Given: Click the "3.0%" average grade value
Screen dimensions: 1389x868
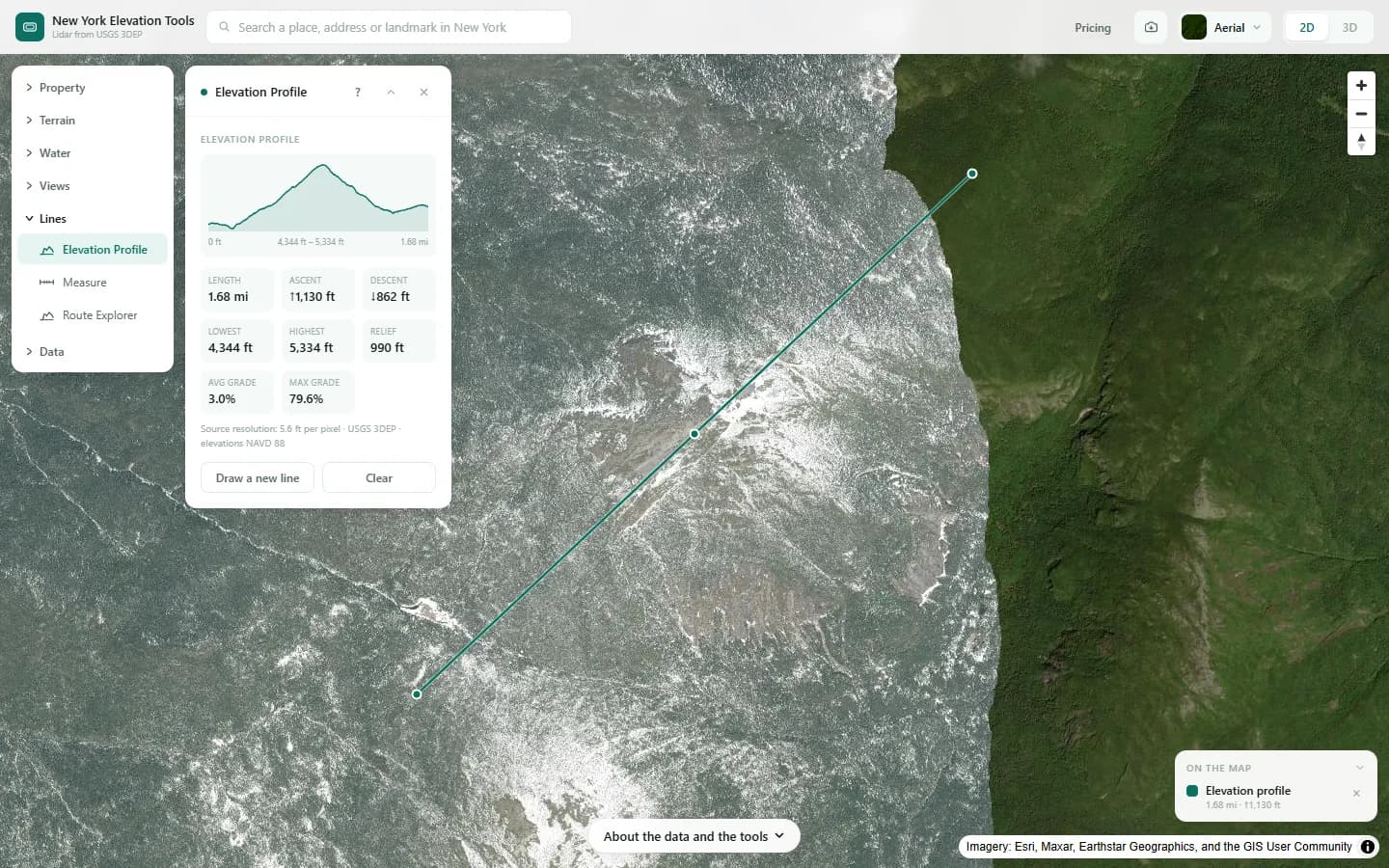Looking at the screenshot, I should (x=222, y=399).
